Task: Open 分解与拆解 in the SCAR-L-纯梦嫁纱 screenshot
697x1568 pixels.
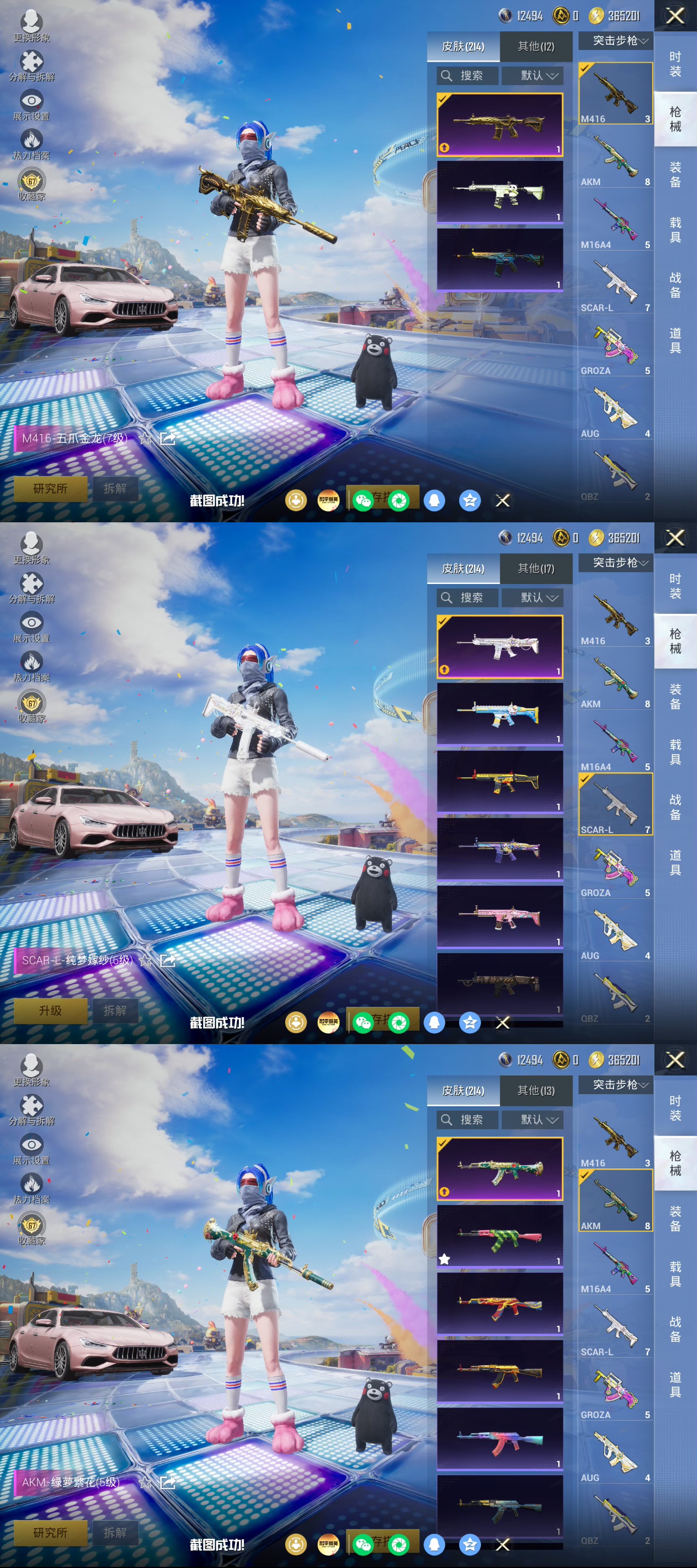Action: [31, 587]
